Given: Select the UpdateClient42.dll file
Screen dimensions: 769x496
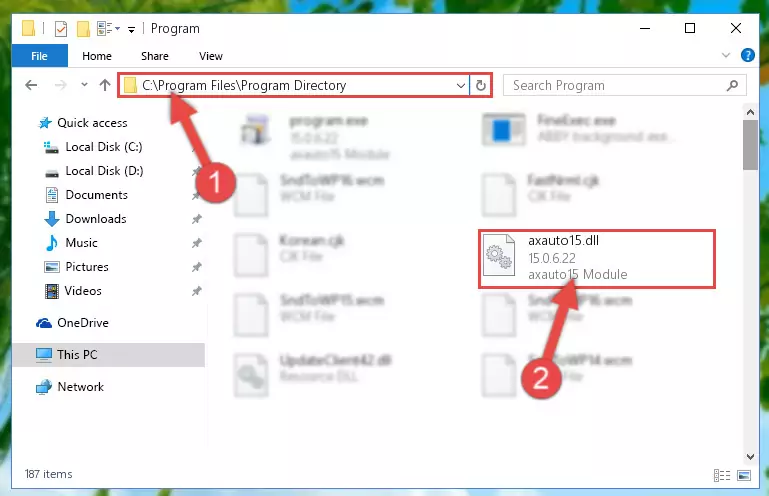Looking at the screenshot, I should pos(313,375).
